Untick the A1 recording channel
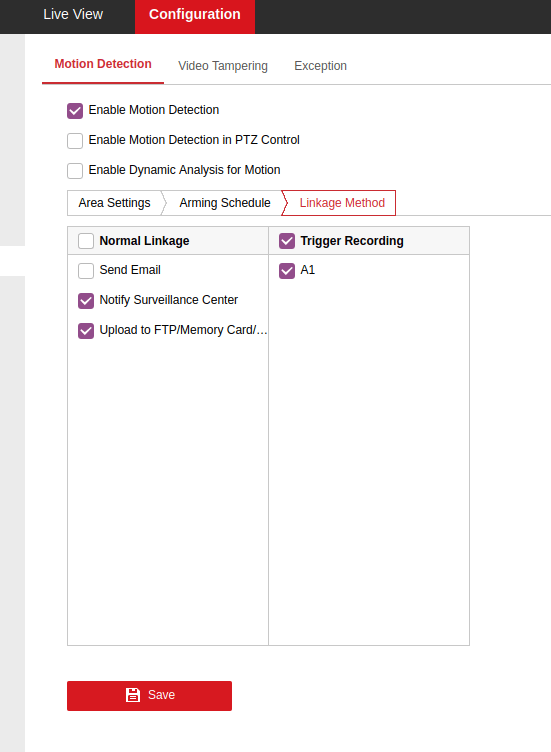Screen dimensions: 551x752 (287, 271)
